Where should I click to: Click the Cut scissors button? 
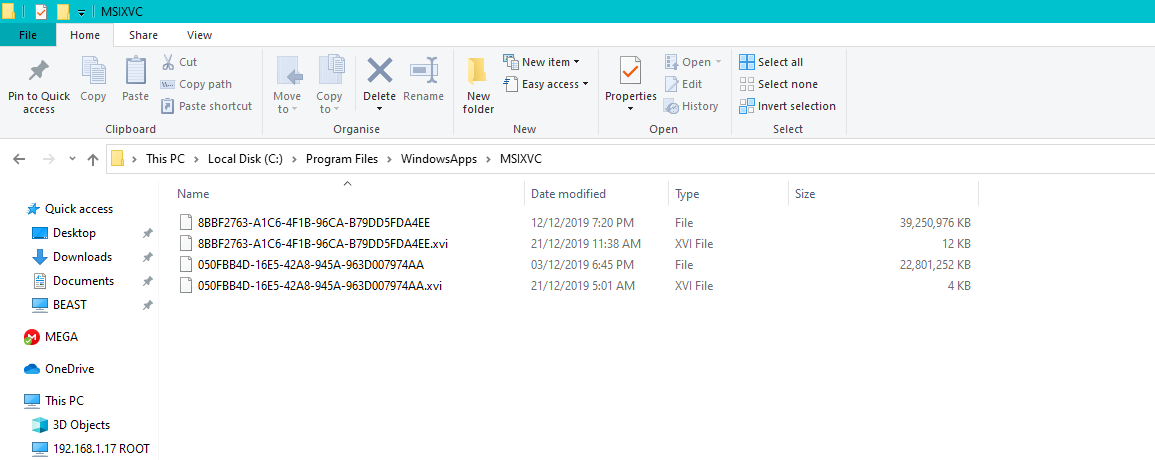tap(179, 62)
